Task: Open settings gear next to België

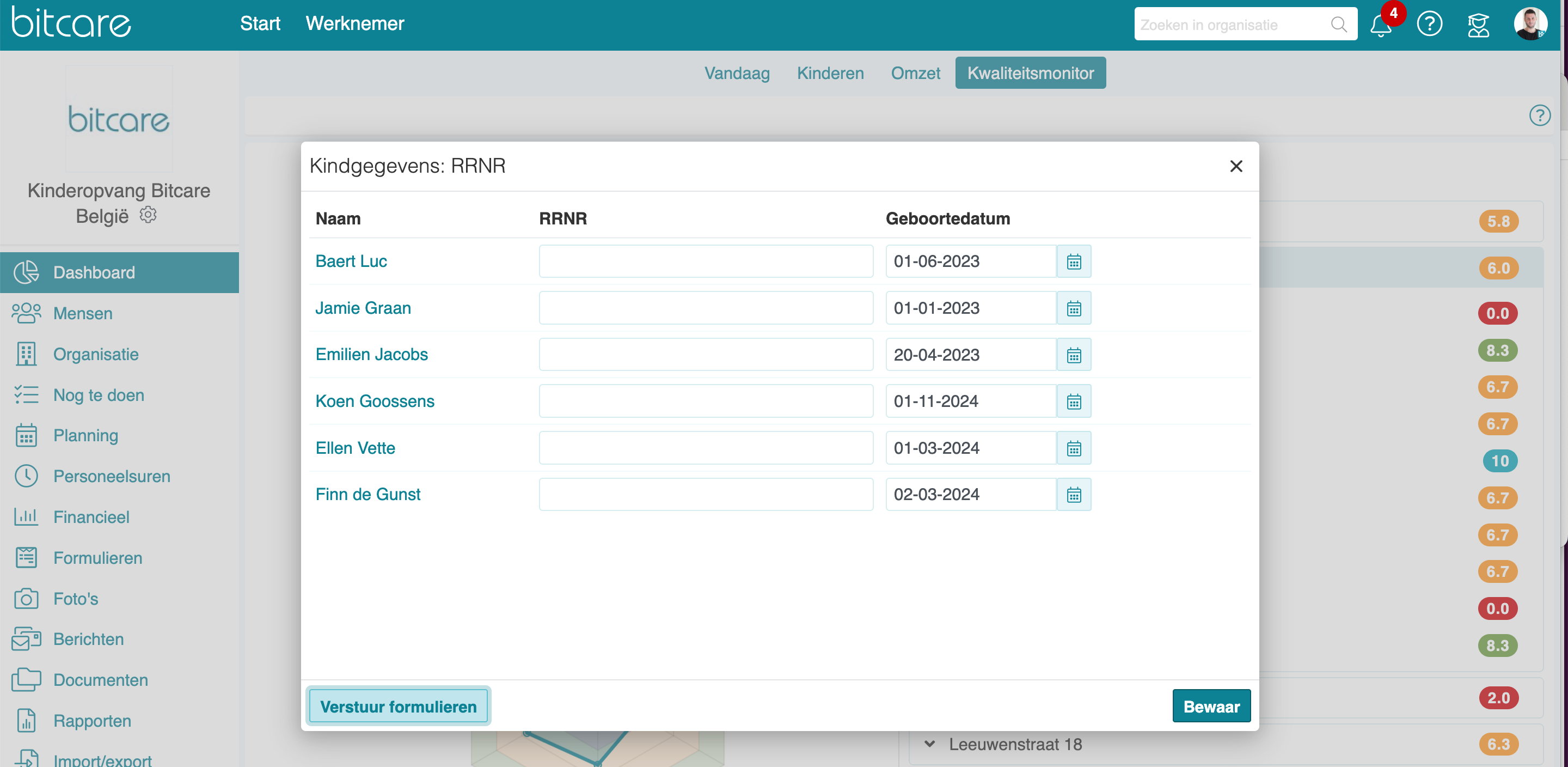Action: 148,215
